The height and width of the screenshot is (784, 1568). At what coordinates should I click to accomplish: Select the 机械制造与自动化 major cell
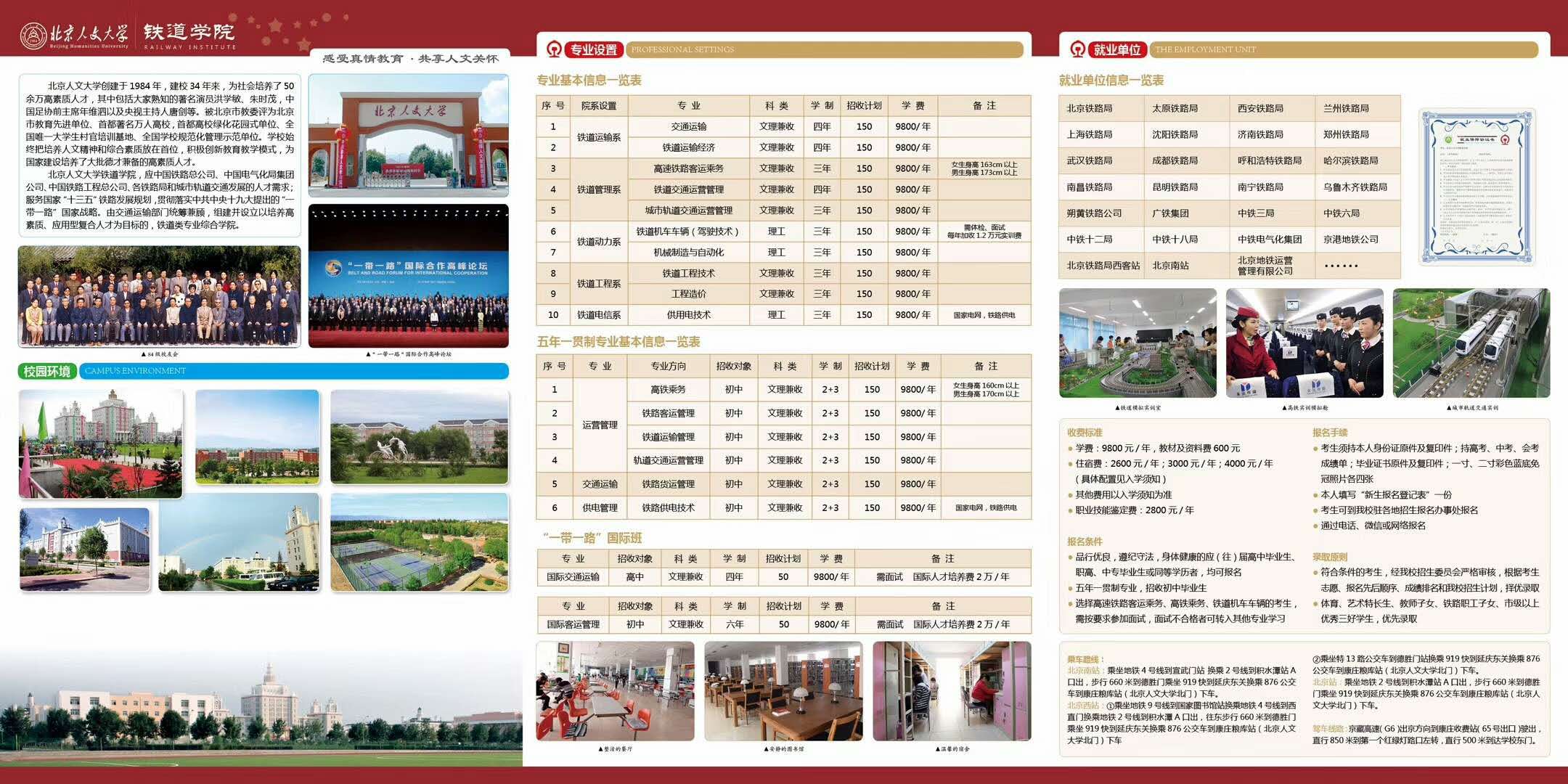[x=688, y=253]
